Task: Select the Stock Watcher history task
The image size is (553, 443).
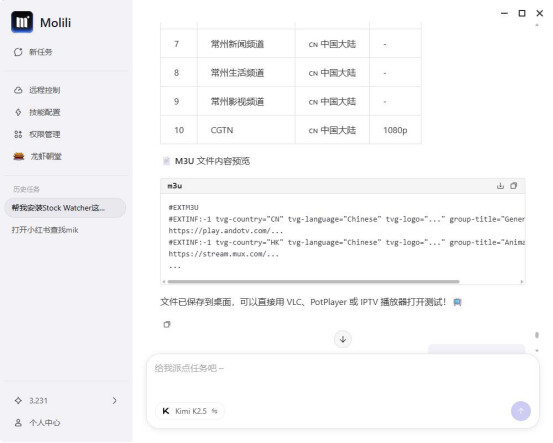Action: coord(65,208)
